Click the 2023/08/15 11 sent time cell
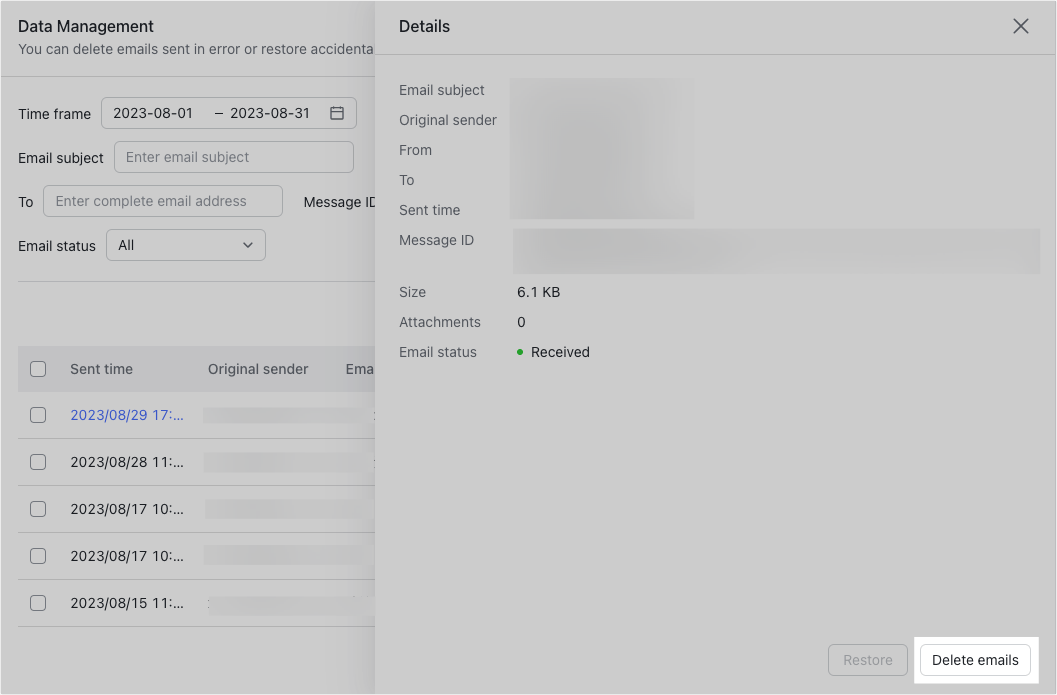The image size is (1057, 695). pyautogui.click(x=127, y=603)
